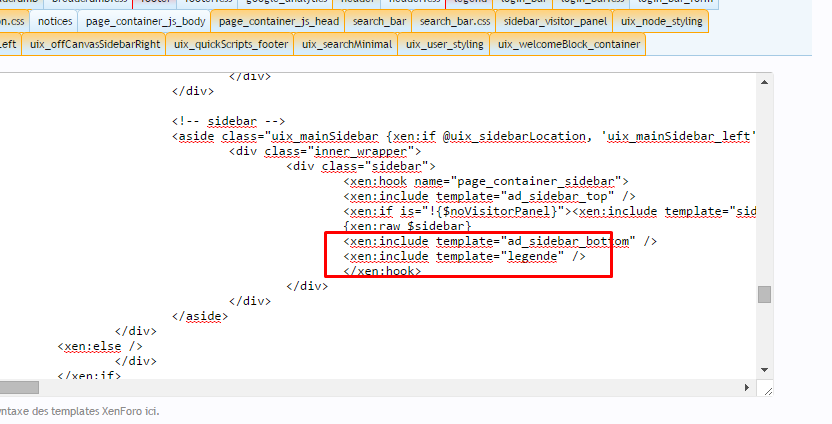Open the search_bar template tab
Image resolution: width=832 pixels, height=424 pixels.
tap(378, 20)
